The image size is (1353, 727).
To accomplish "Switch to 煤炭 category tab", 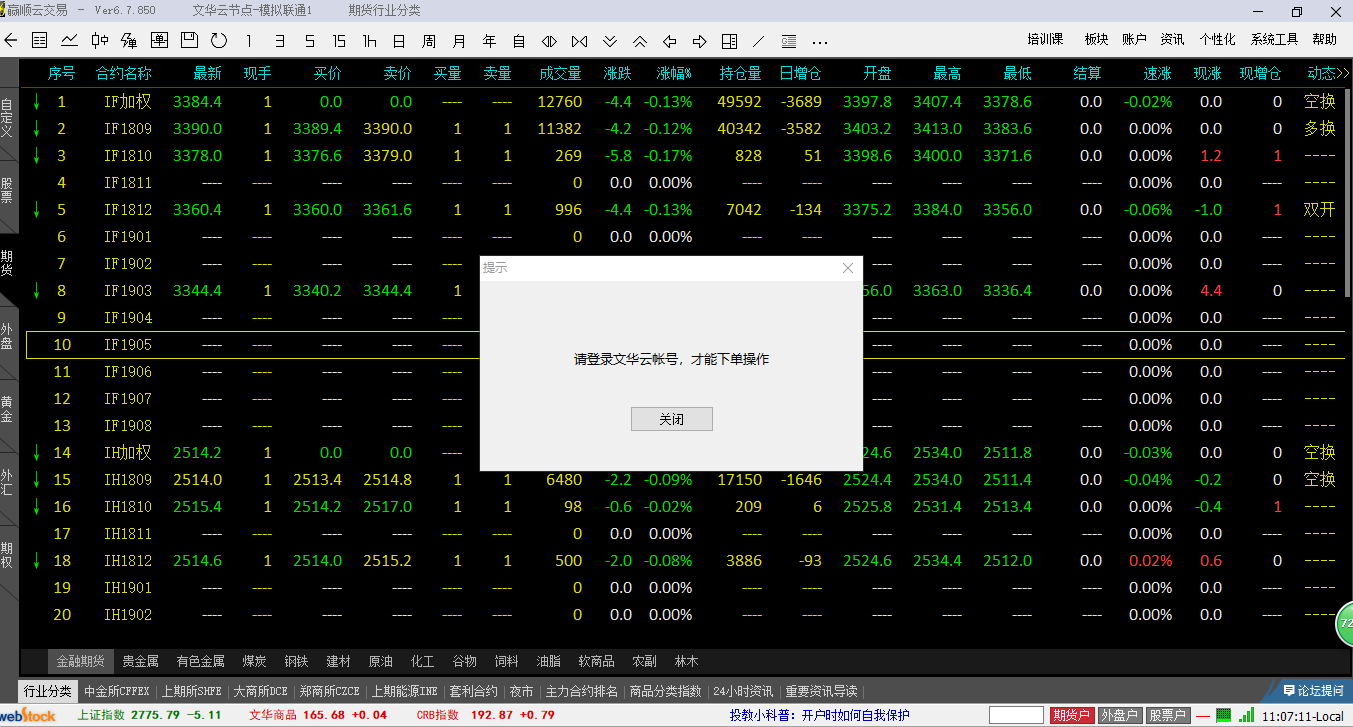I will [254, 661].
